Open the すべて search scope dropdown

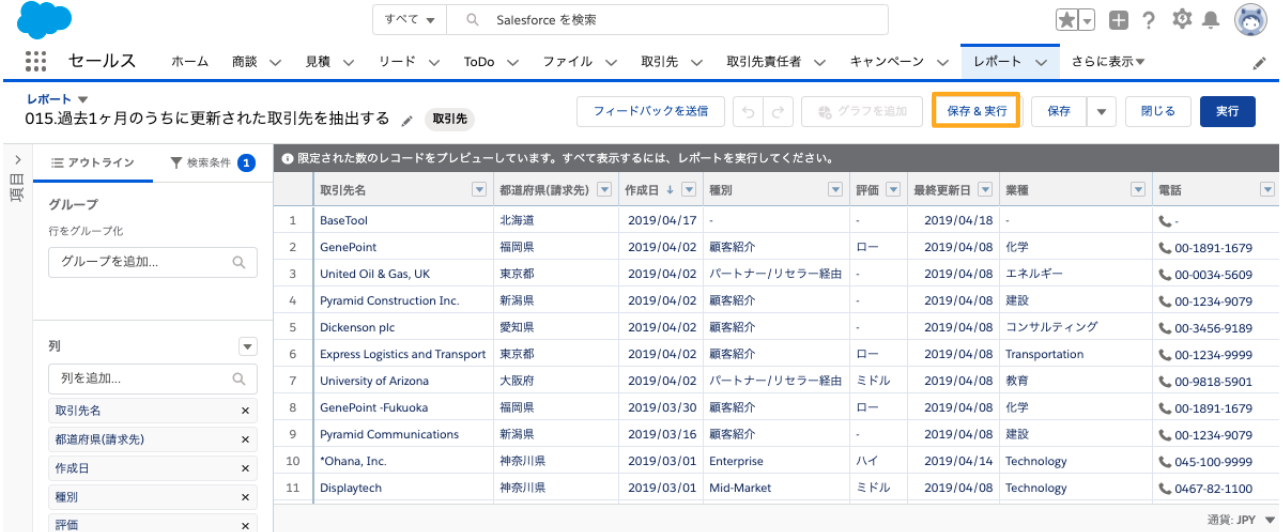point(410,20)
